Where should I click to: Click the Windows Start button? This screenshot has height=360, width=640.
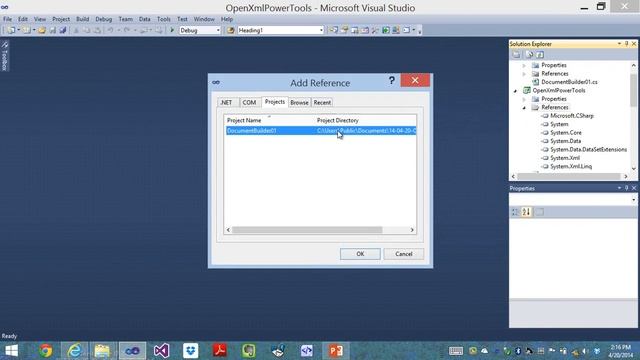click(x=11, y=351)
